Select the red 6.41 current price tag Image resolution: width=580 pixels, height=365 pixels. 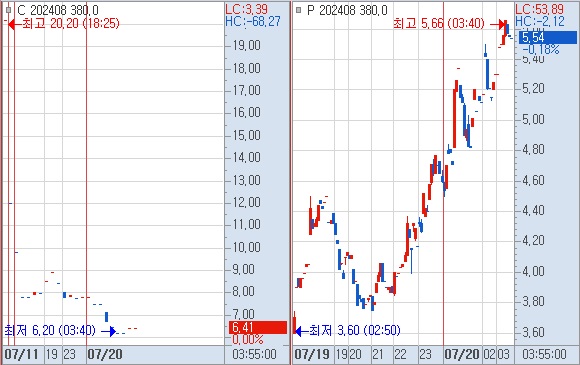click(258, 327)
